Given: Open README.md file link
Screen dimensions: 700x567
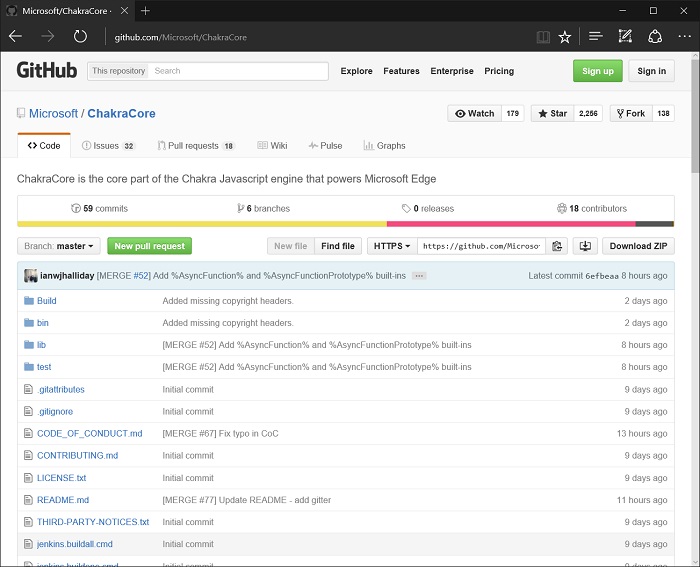Looking at the screenshot, I should pyautogui.click(x=63, y=500).
